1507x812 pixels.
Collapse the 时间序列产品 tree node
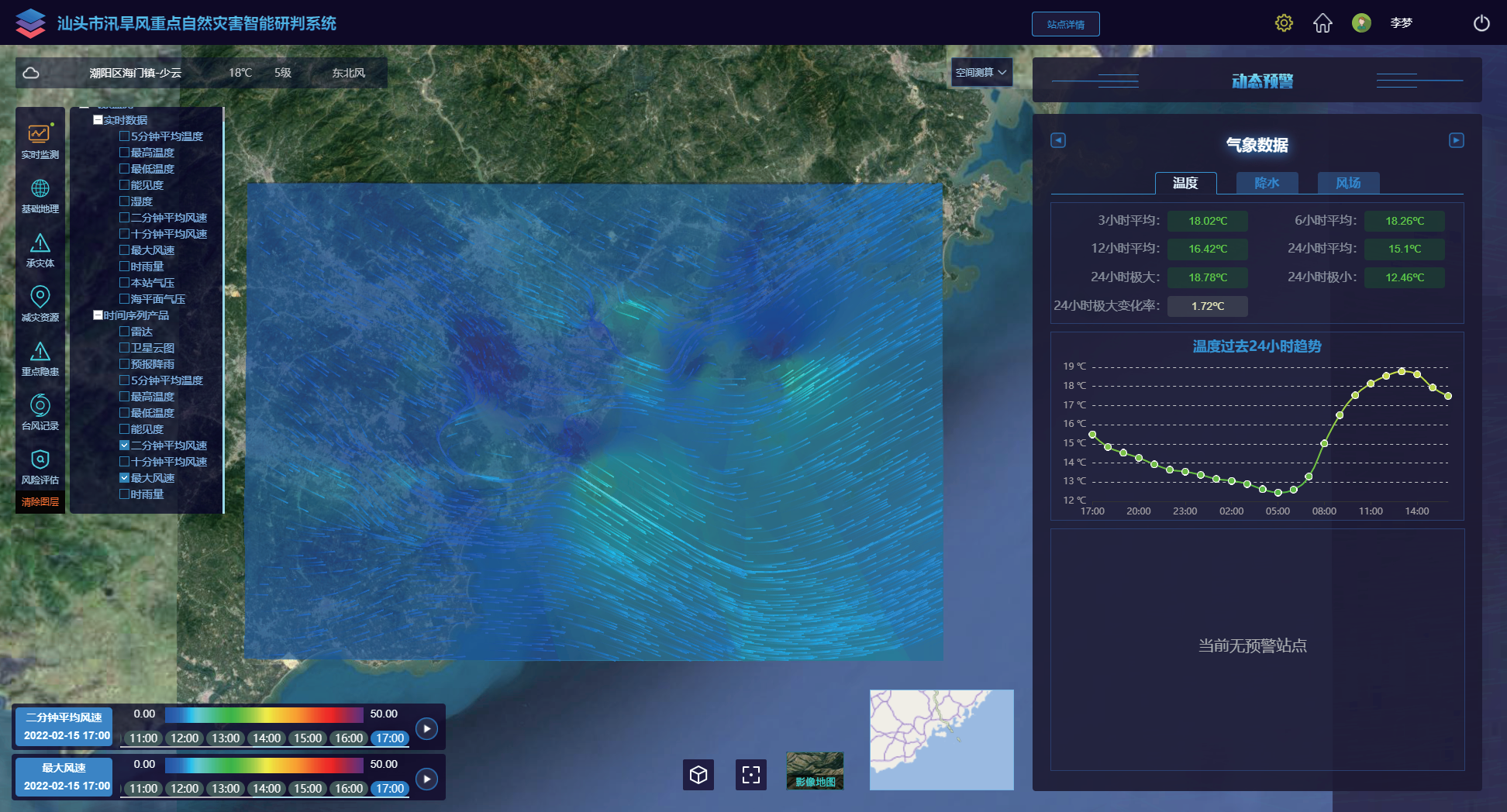(98, 315)
